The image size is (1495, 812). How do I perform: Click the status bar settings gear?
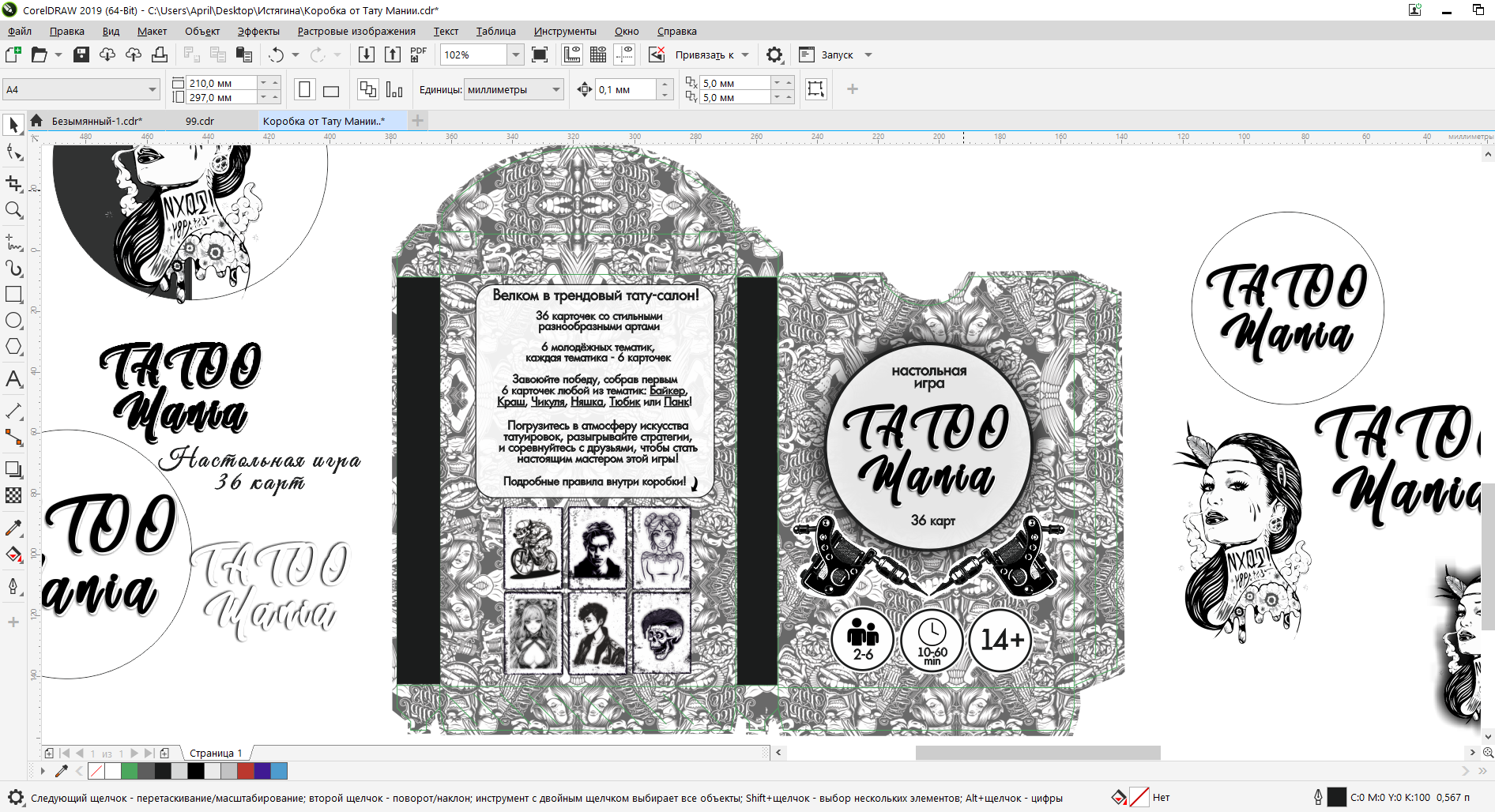pyautogui.click(x=16, y=797)
